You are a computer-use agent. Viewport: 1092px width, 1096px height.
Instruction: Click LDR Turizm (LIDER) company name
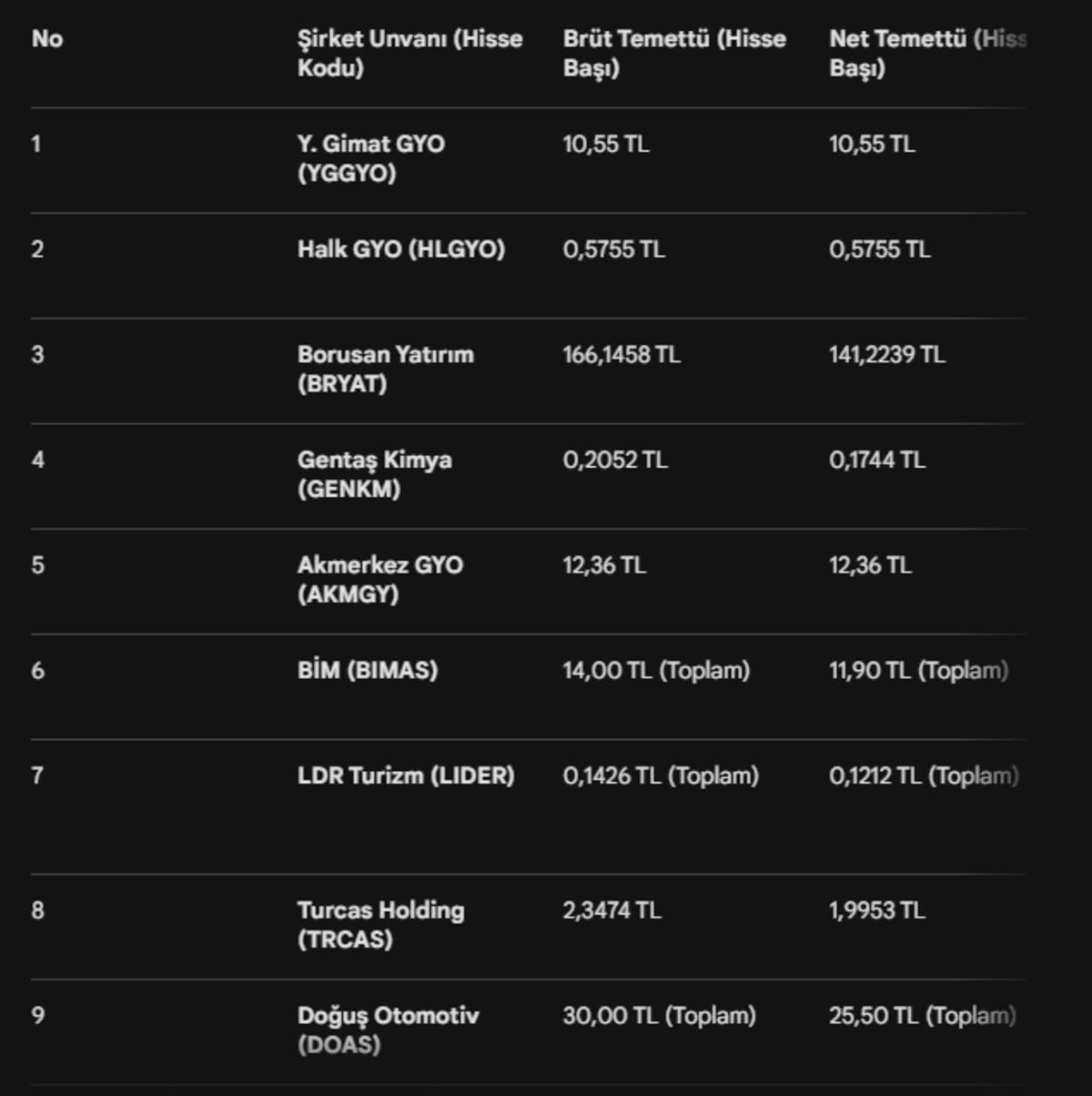point(405,776)
